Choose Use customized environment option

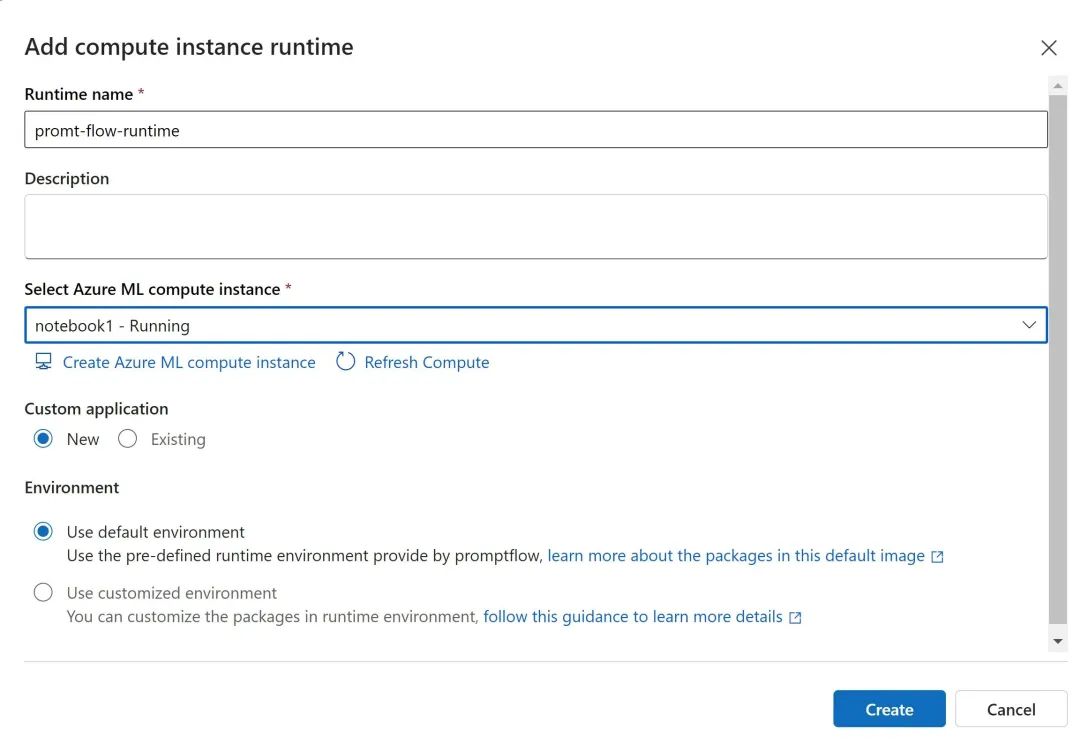tap(43, 593)
